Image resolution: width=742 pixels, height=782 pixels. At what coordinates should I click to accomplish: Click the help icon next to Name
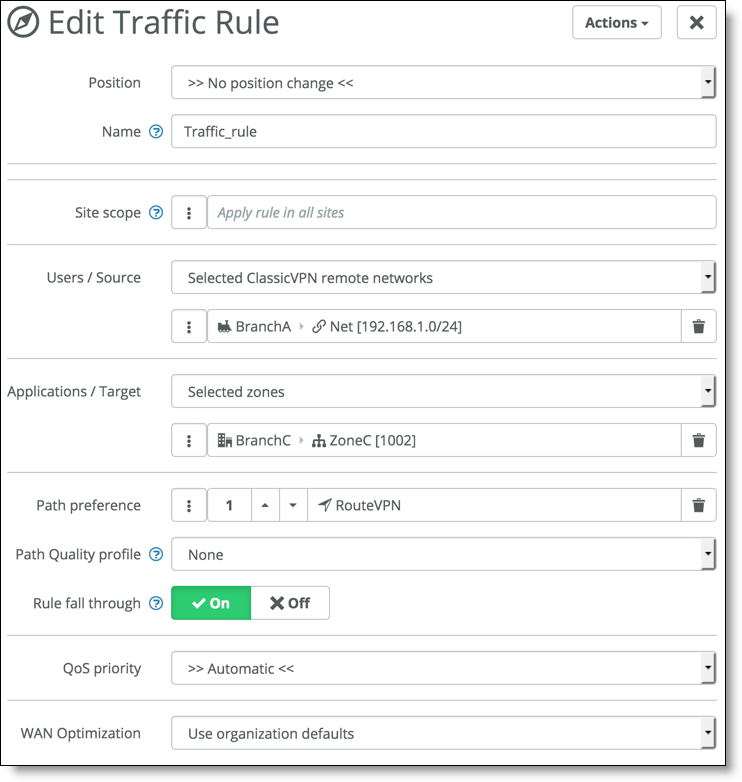click(x=156, y=132)
